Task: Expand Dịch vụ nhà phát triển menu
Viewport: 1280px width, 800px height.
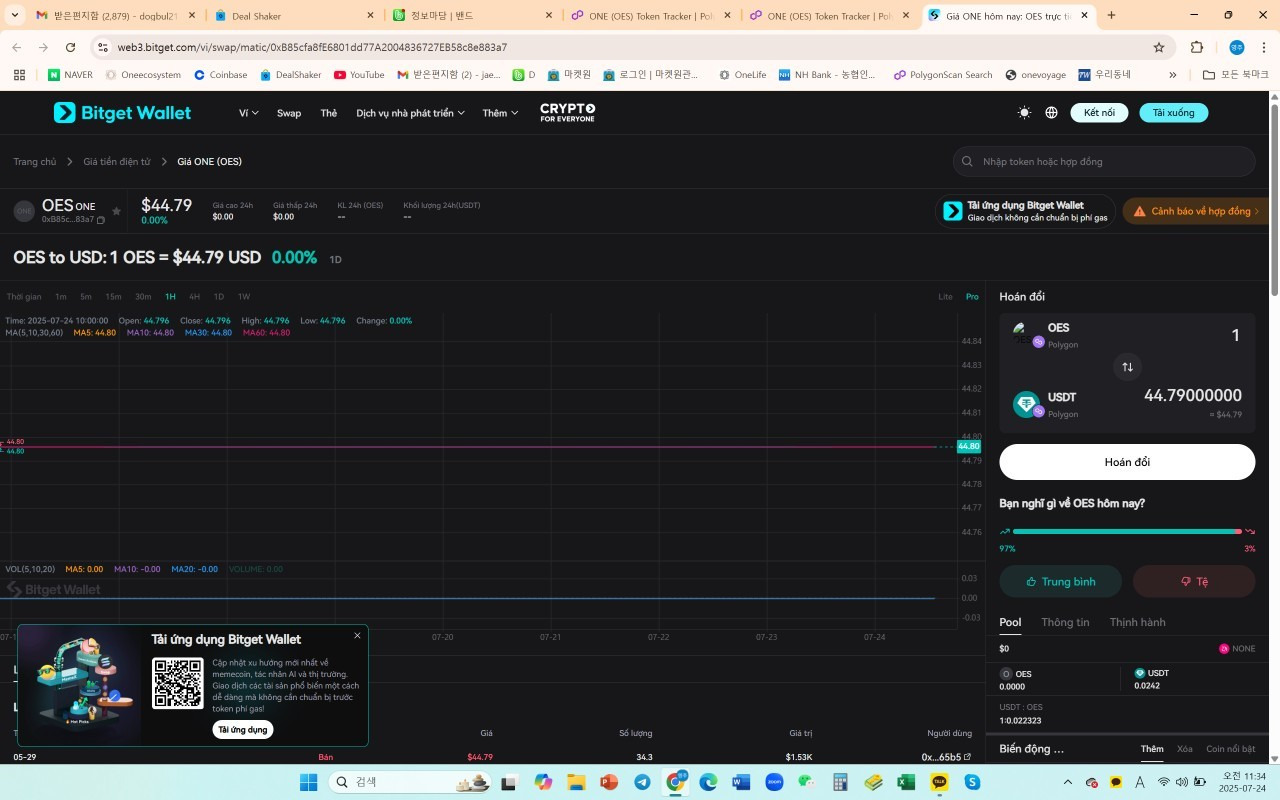Action: pyautogui.click(x=410, y=113)
